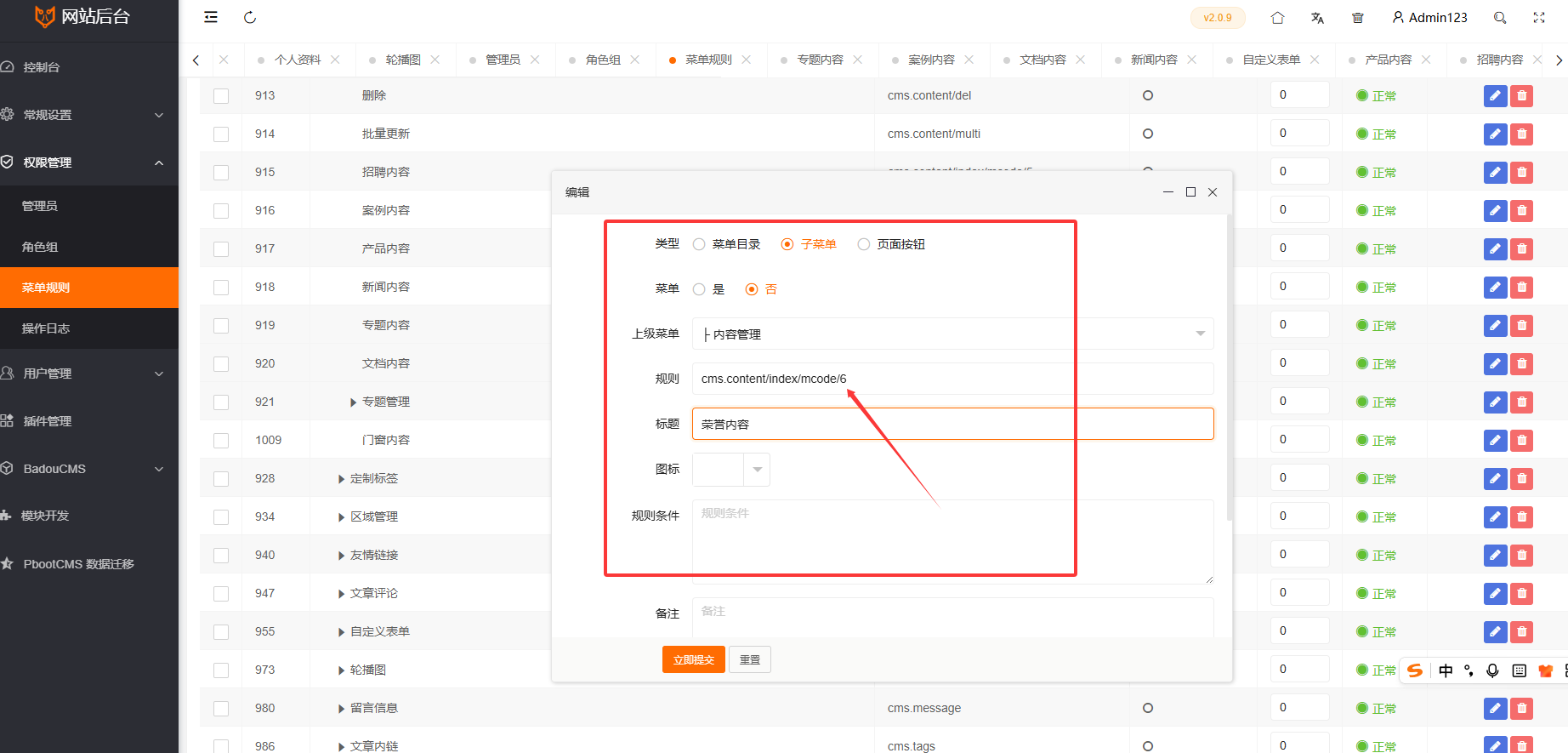Tick the checkbox for row 913
The image size is (1568, 753).
pos(221,96)
